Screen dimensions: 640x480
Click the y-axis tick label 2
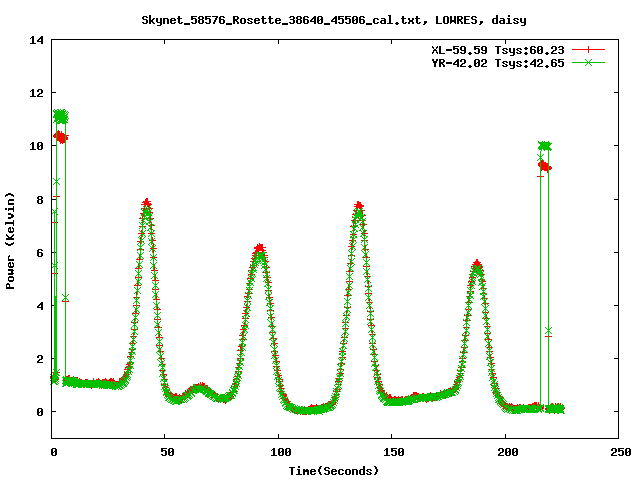click(40, 359)
